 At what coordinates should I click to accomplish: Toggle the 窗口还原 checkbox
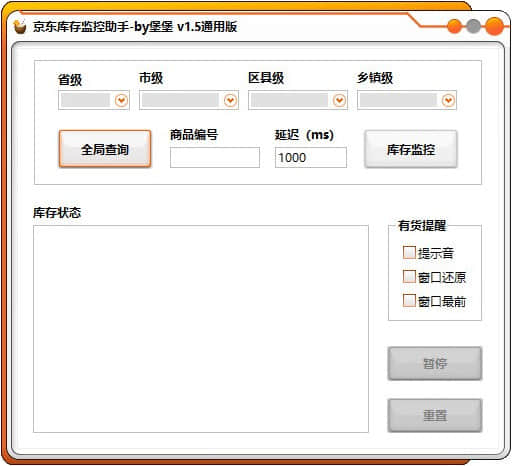click(x=409, y=277)
